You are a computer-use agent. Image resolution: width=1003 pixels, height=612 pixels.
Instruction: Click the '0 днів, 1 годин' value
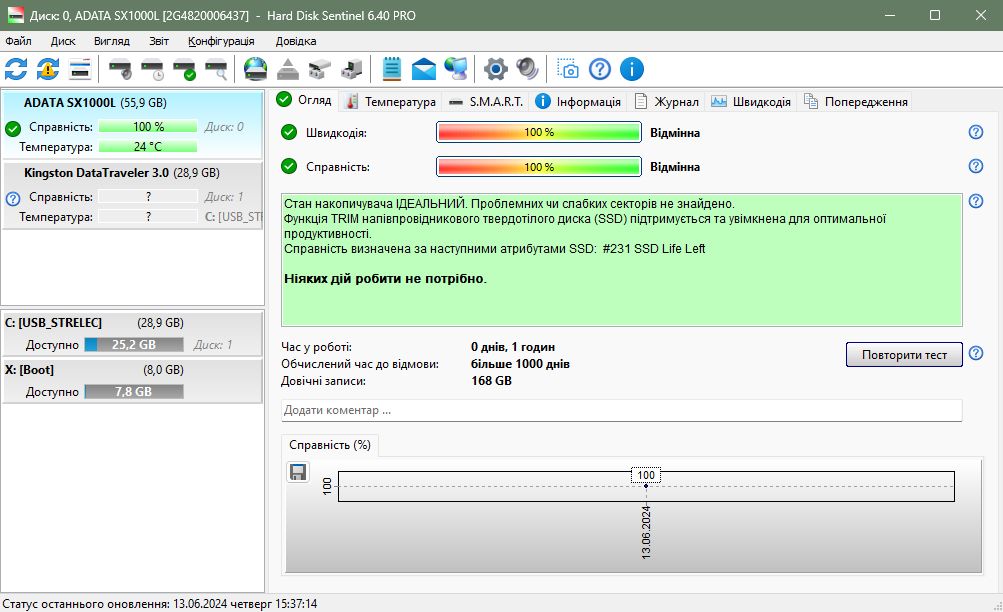[513, 347]
